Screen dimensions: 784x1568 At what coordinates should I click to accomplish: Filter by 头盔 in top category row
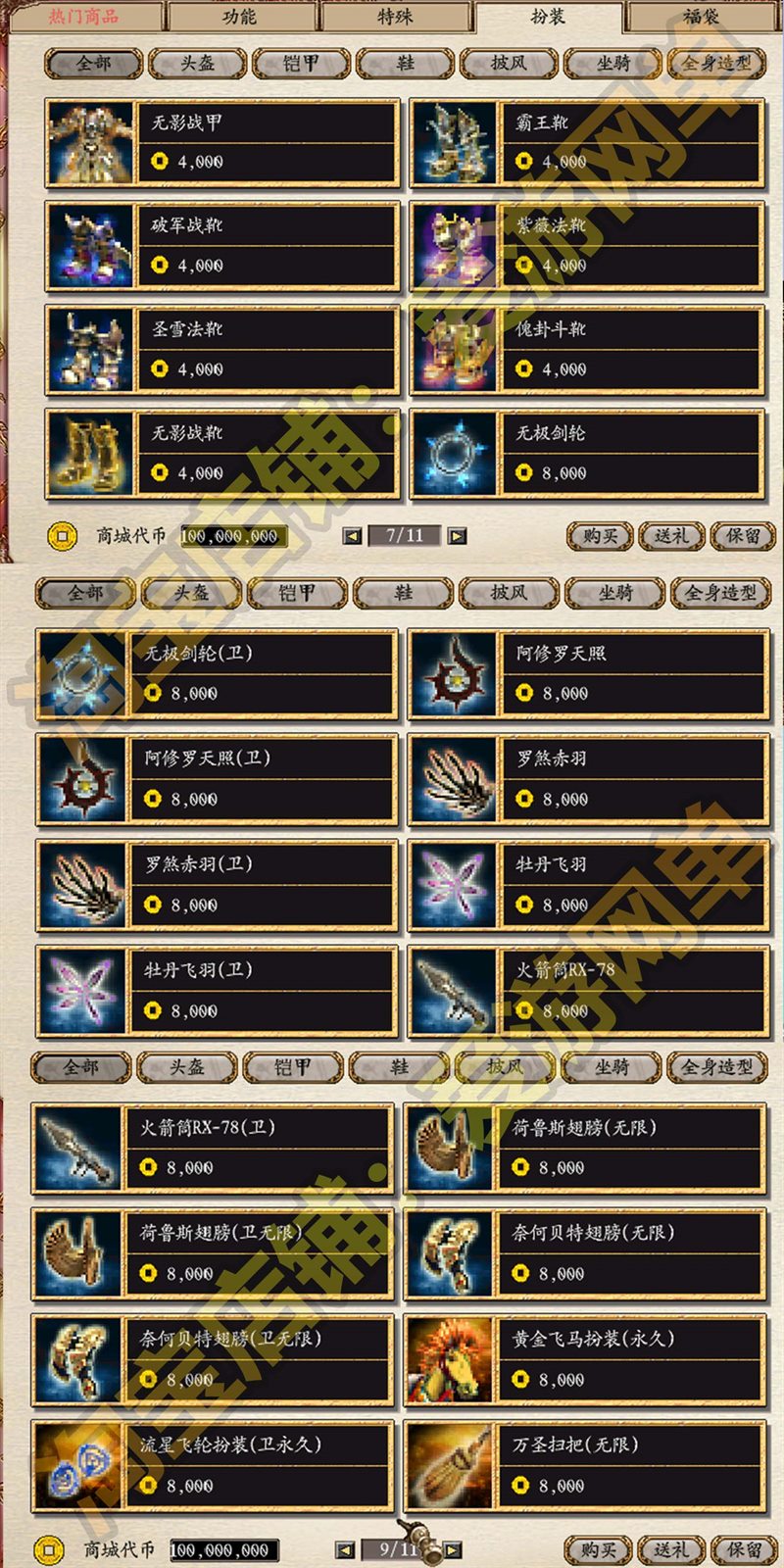click(197, 64)
